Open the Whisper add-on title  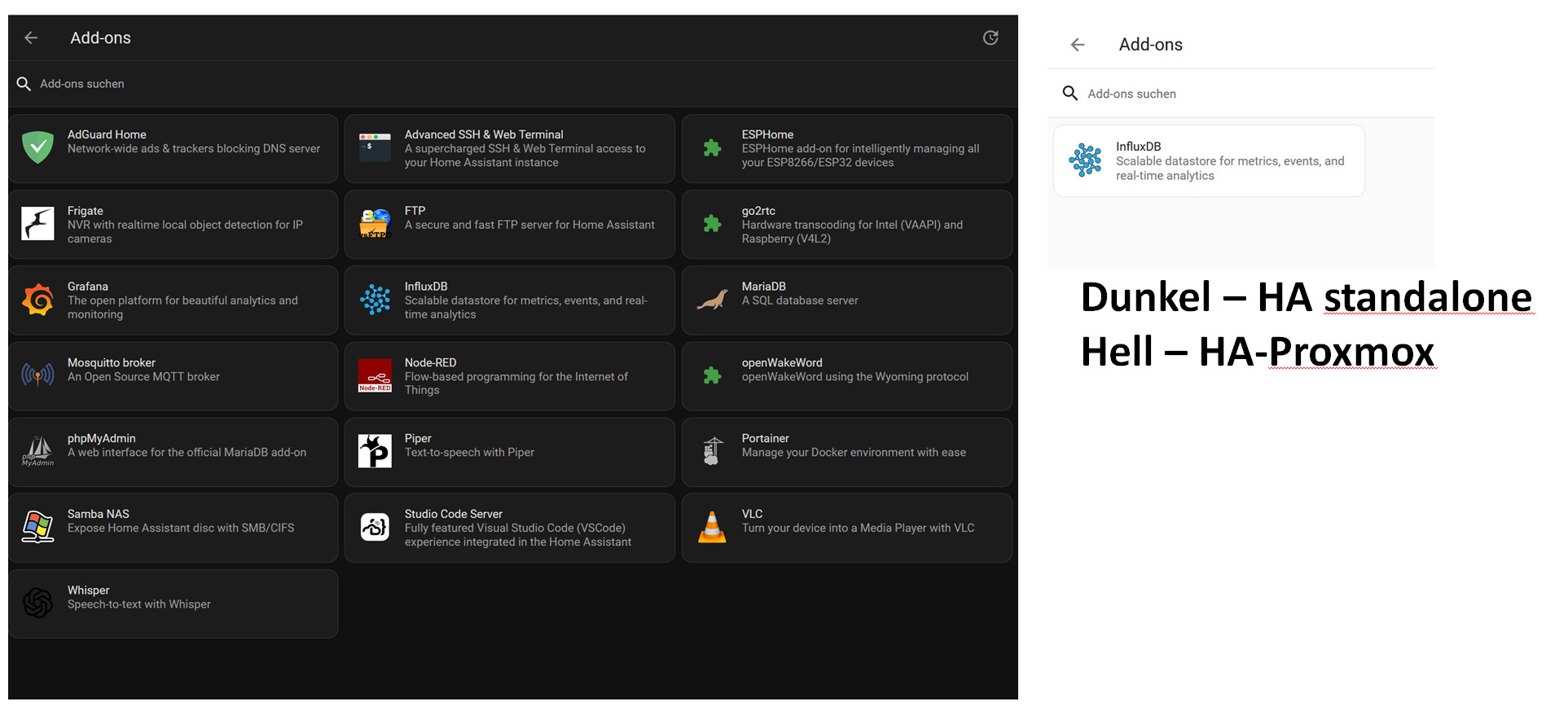(x=89, y=590)
